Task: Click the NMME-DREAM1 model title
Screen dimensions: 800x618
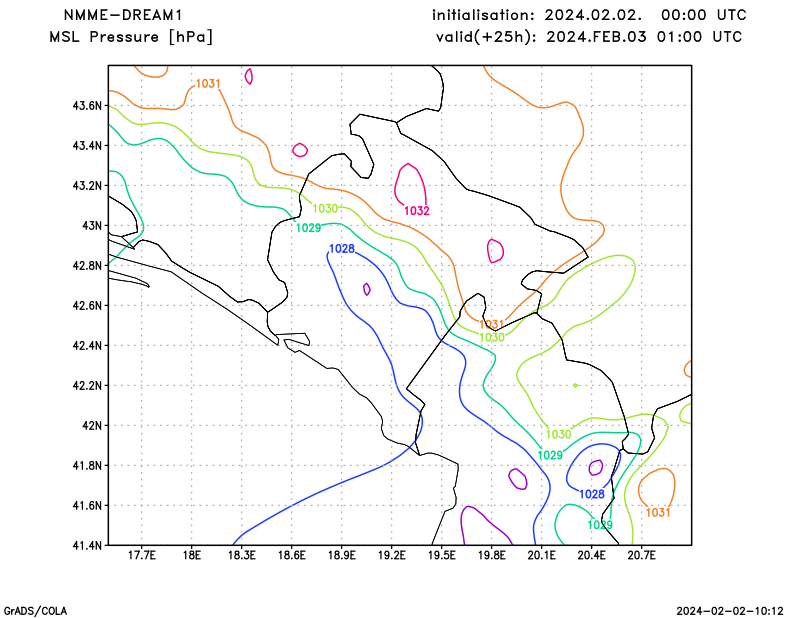Action: tap(123, 15)
